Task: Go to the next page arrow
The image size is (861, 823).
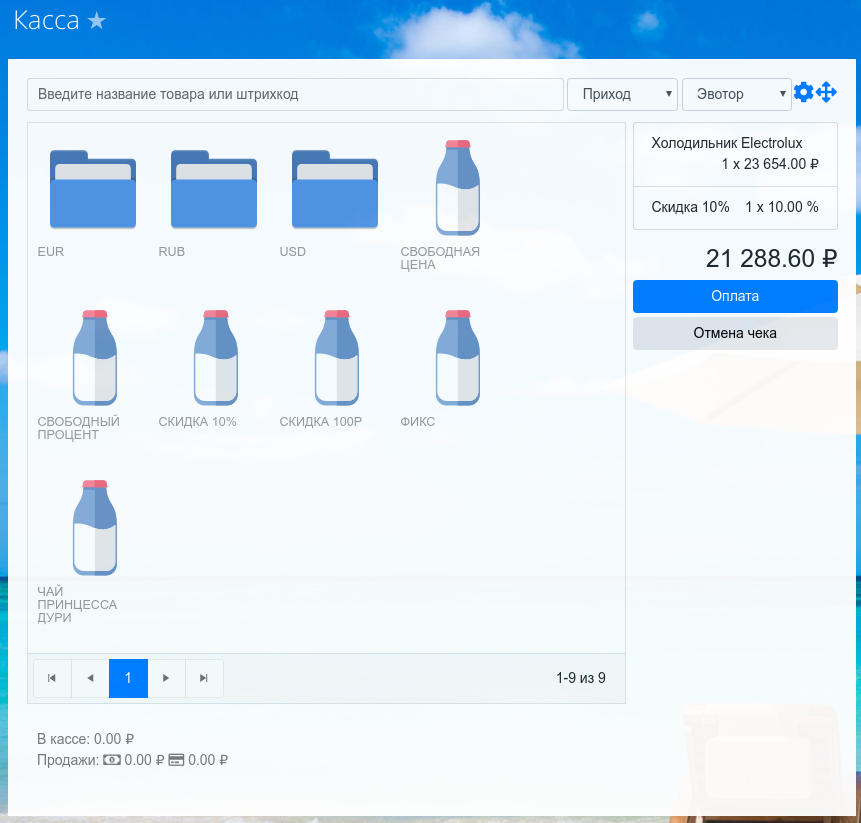Action: [166, 678]
